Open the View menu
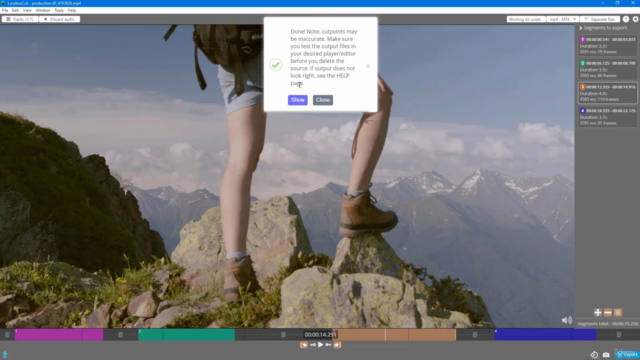Screen dimensions: 640x360 27,10
